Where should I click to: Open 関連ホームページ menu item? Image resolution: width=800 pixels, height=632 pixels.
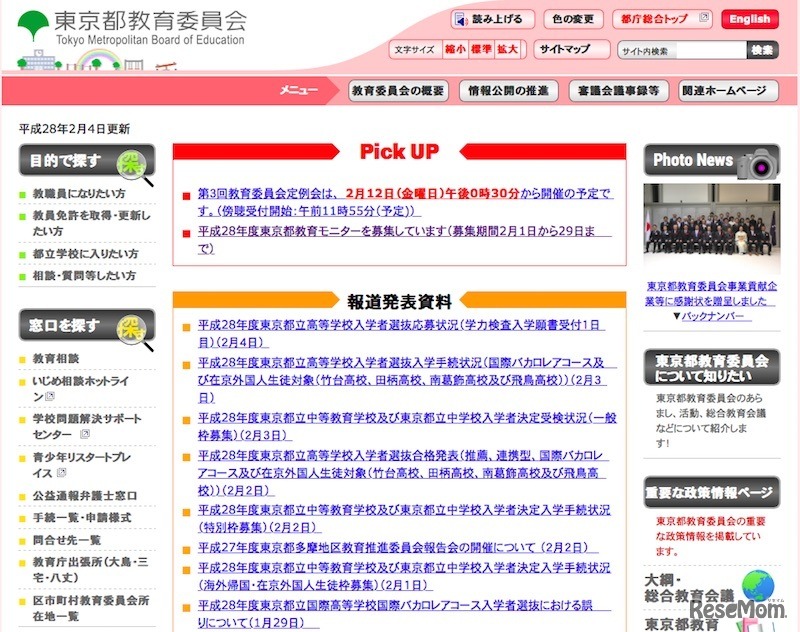click(x=728, y=91)
